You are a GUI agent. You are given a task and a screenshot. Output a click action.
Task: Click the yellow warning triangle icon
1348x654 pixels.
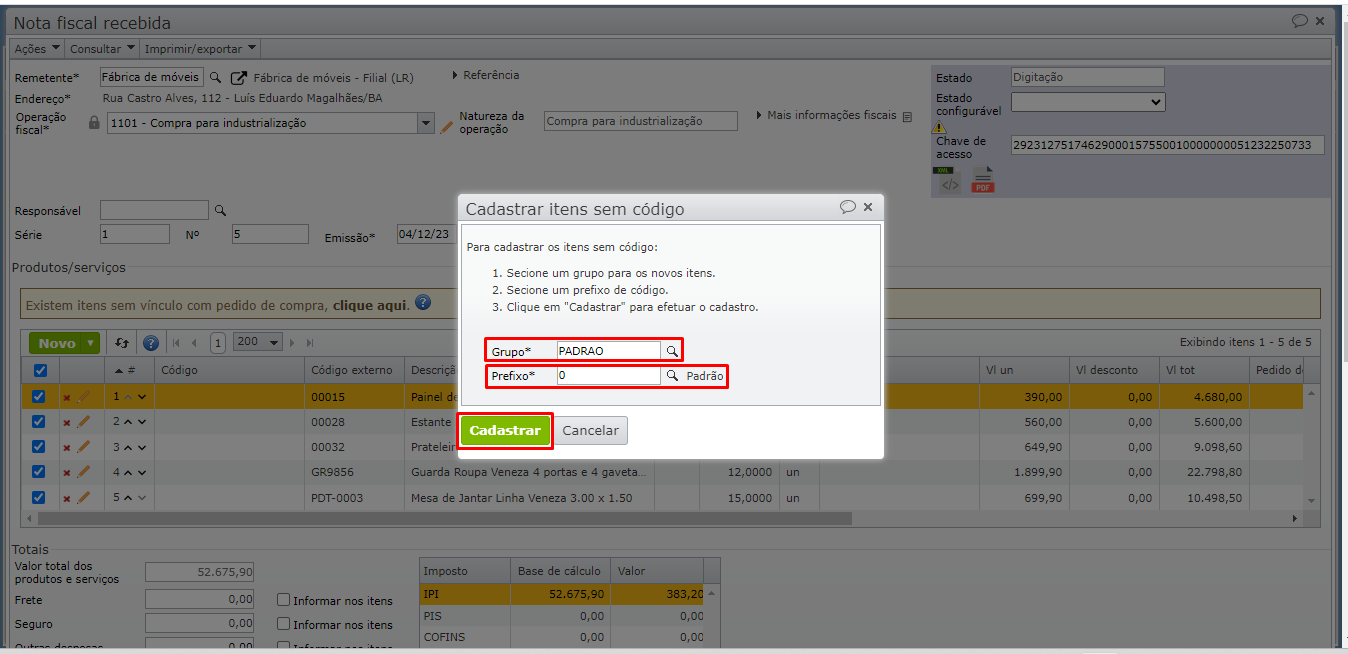(939, 128)
